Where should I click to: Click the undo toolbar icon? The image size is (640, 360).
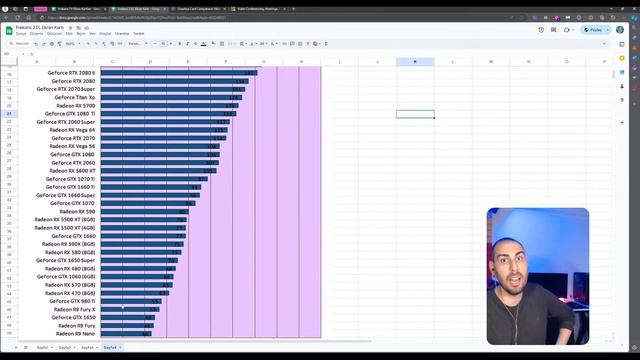pyautogui.click(x=36, y=44)
